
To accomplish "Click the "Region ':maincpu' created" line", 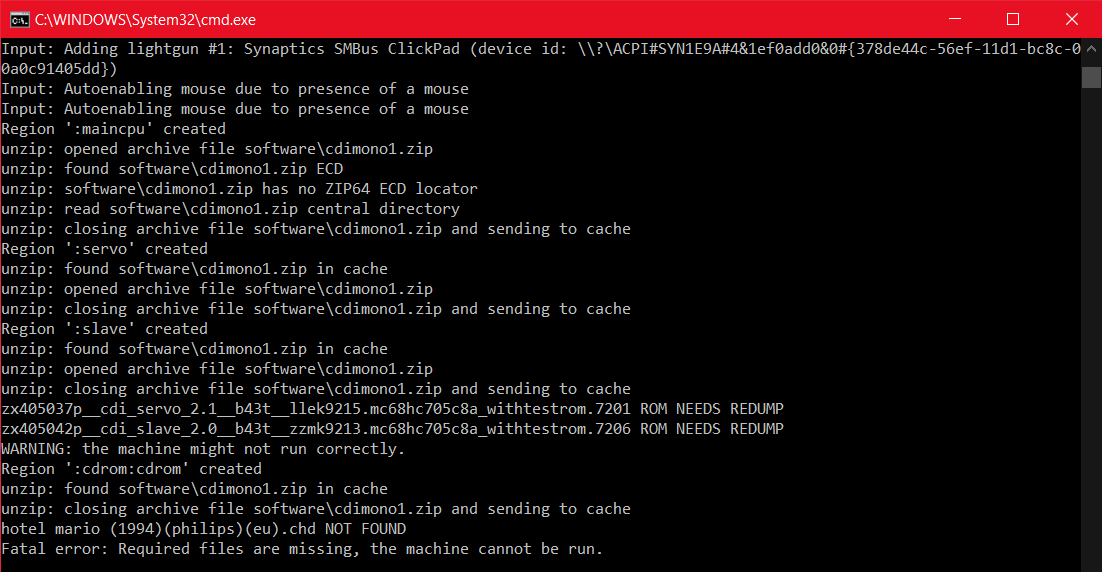I will [113, 129].
